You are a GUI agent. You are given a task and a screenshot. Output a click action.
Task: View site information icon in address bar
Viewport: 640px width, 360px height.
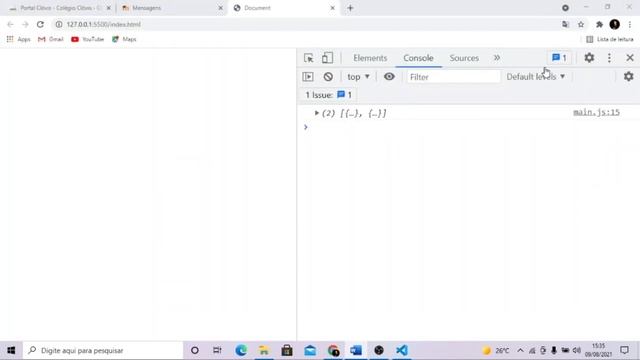tap(59, 24)
